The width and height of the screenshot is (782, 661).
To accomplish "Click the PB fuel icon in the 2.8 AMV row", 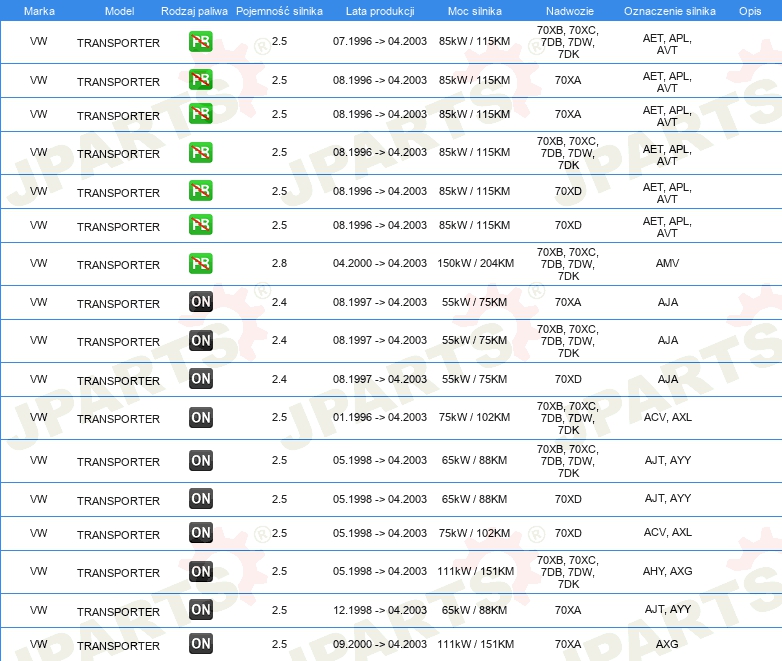I will tap(200, 263).
